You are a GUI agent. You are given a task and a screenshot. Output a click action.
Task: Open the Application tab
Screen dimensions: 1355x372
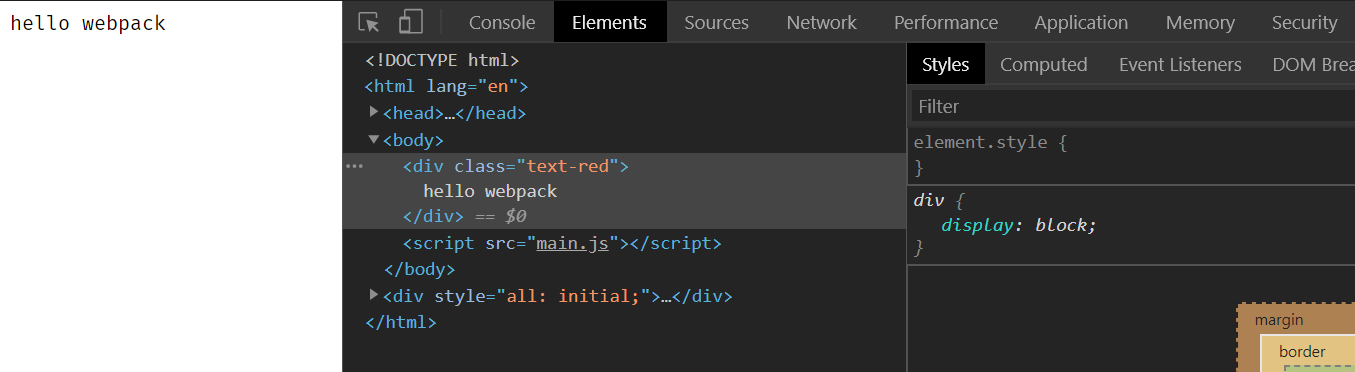1081,22
